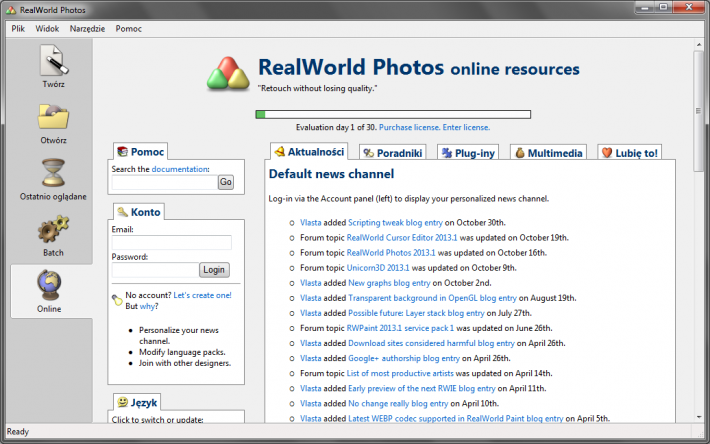Click the Konto panel key icon
This screenshot has width=710, height=444.
click(122, 212)
